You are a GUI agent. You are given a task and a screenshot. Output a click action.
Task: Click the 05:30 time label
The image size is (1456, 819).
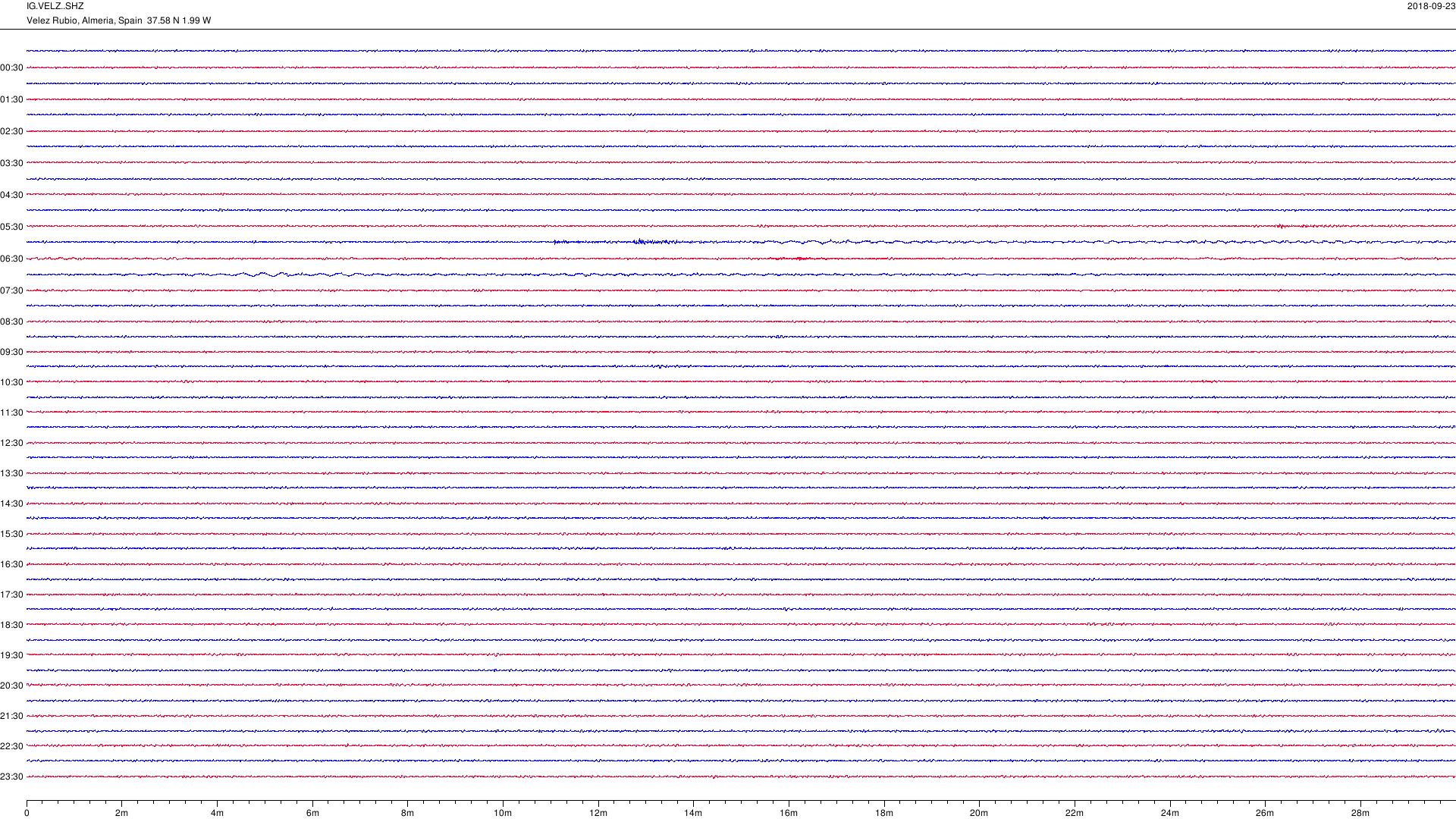click(x=11, y=227)
